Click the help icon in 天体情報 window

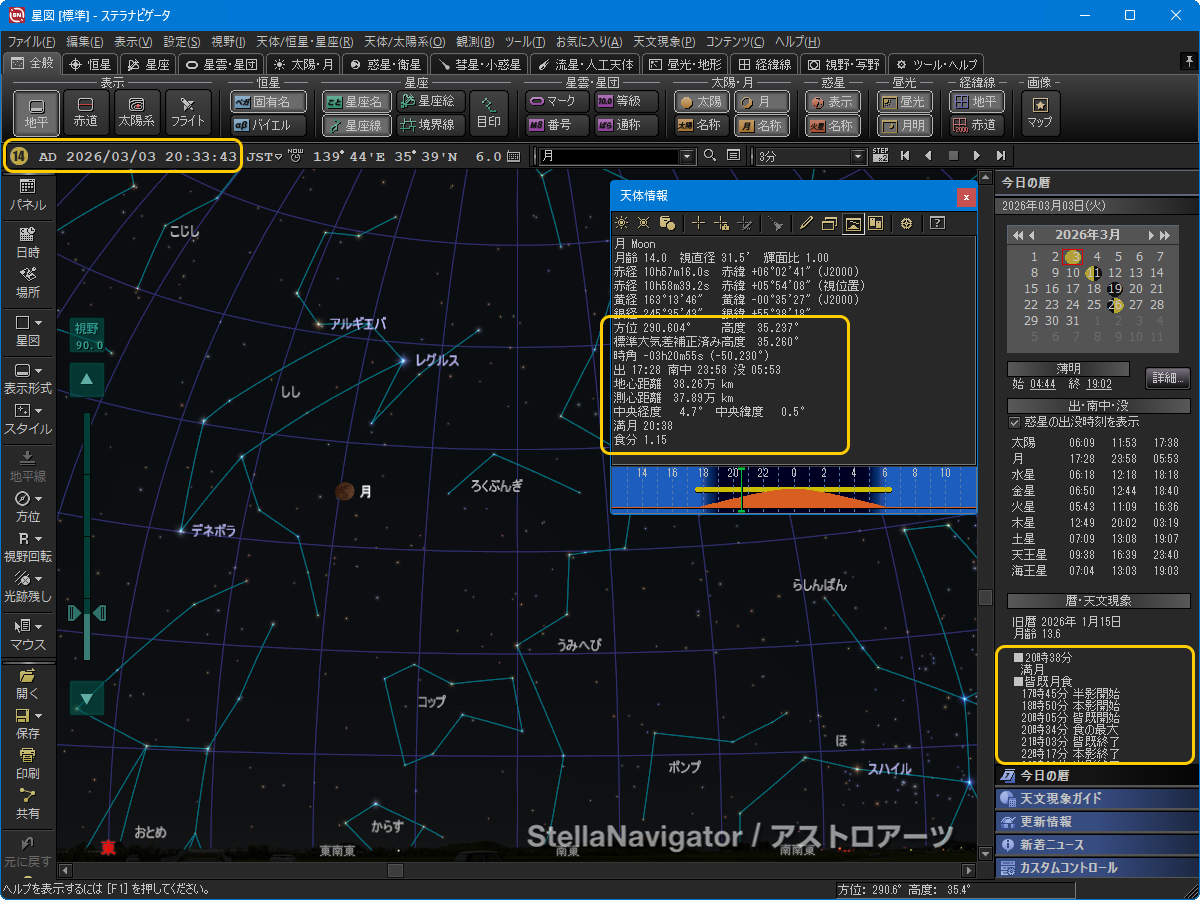coord(937,223)
